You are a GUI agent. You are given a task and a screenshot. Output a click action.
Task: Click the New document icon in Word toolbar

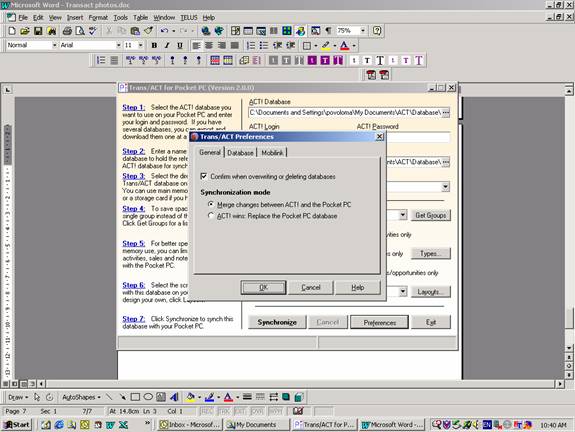(x=11, y=31)
